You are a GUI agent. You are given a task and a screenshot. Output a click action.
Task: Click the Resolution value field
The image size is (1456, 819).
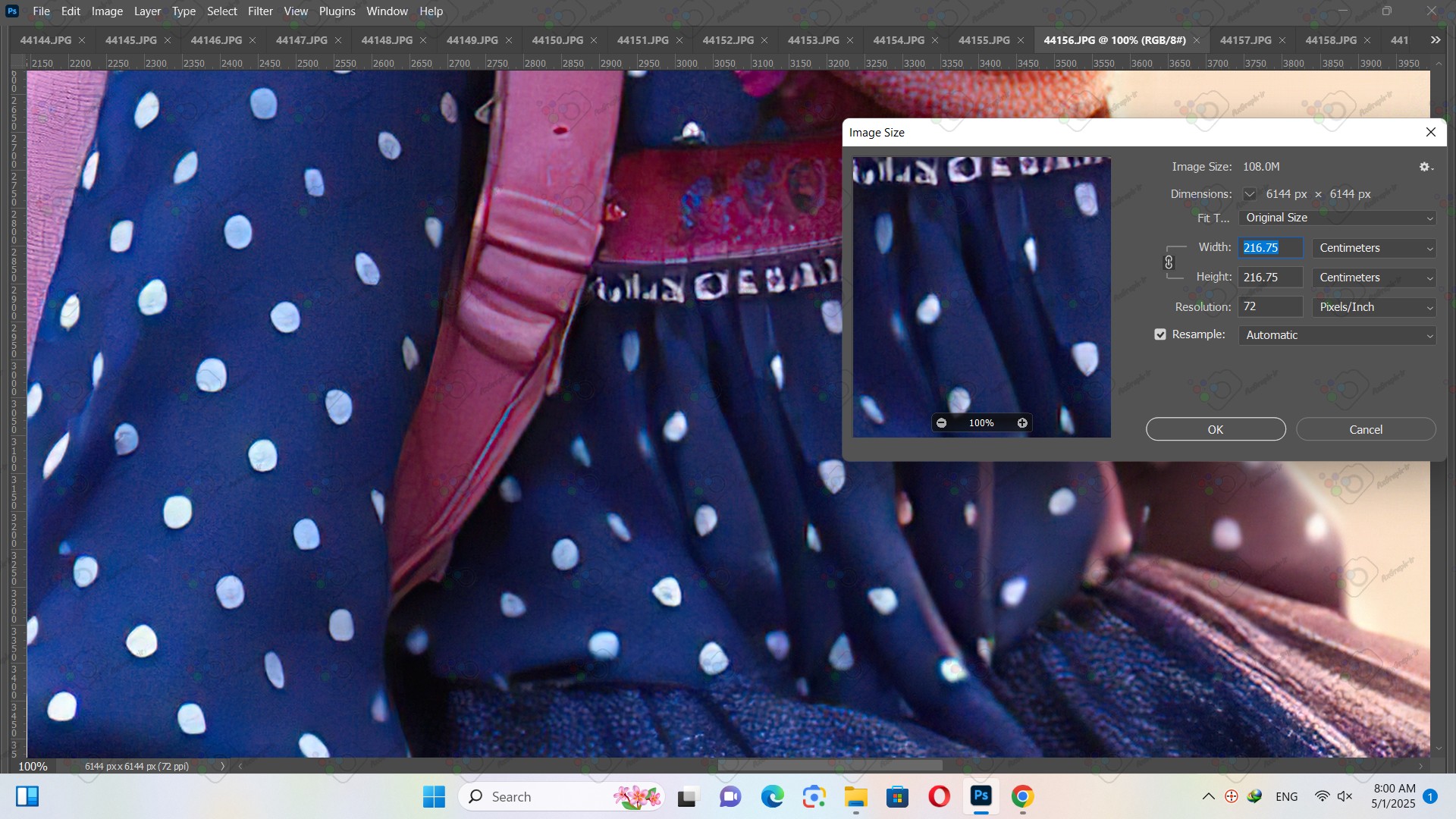pos(1270,308)
